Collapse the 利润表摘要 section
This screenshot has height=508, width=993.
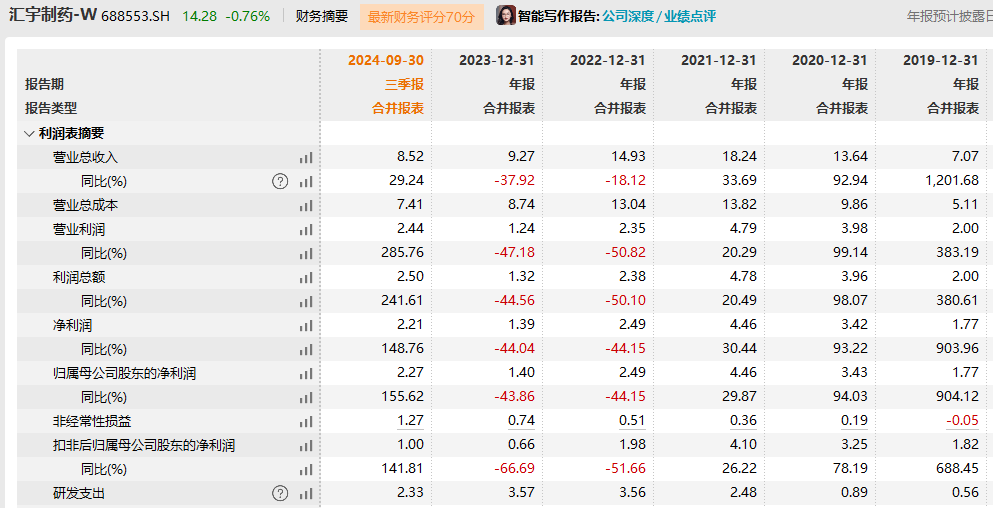(28, 134)
